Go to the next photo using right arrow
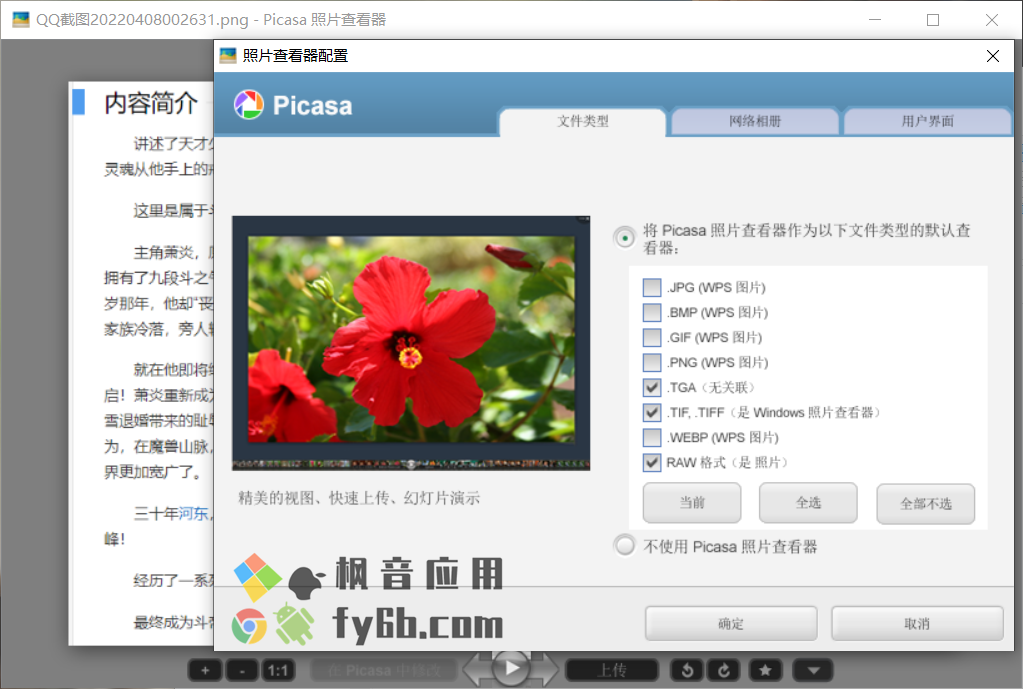 [545, 669]
